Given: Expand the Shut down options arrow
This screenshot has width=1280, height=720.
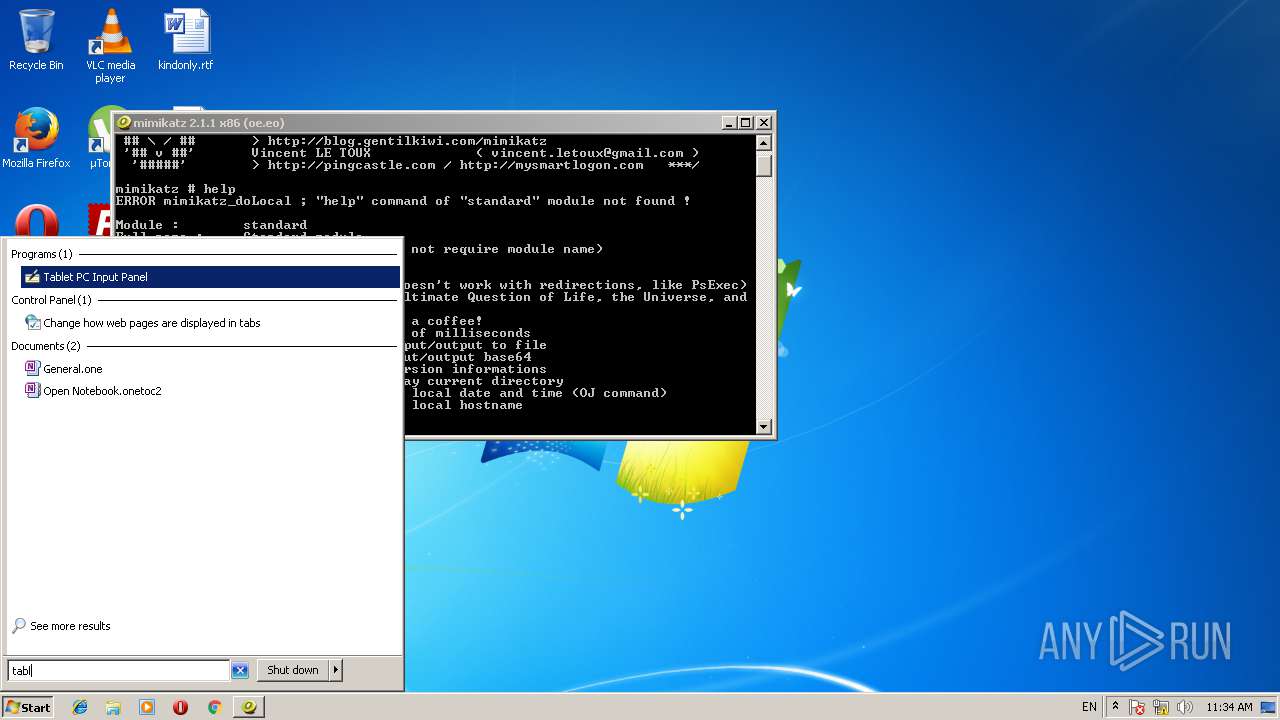Looking at the screenshot, I should click(x=336, y=670).
